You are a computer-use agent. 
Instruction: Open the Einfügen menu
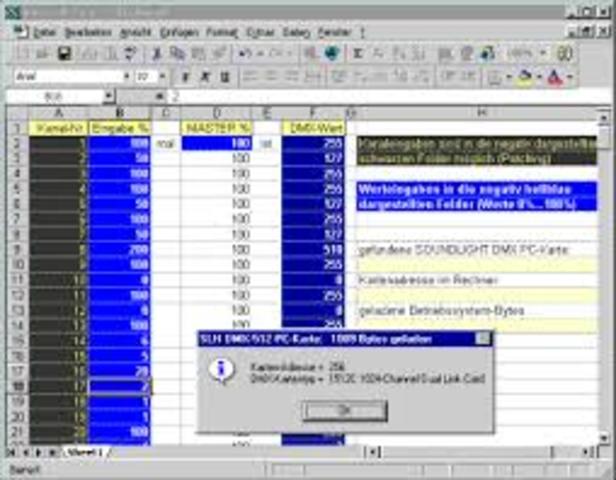[179, 32]
